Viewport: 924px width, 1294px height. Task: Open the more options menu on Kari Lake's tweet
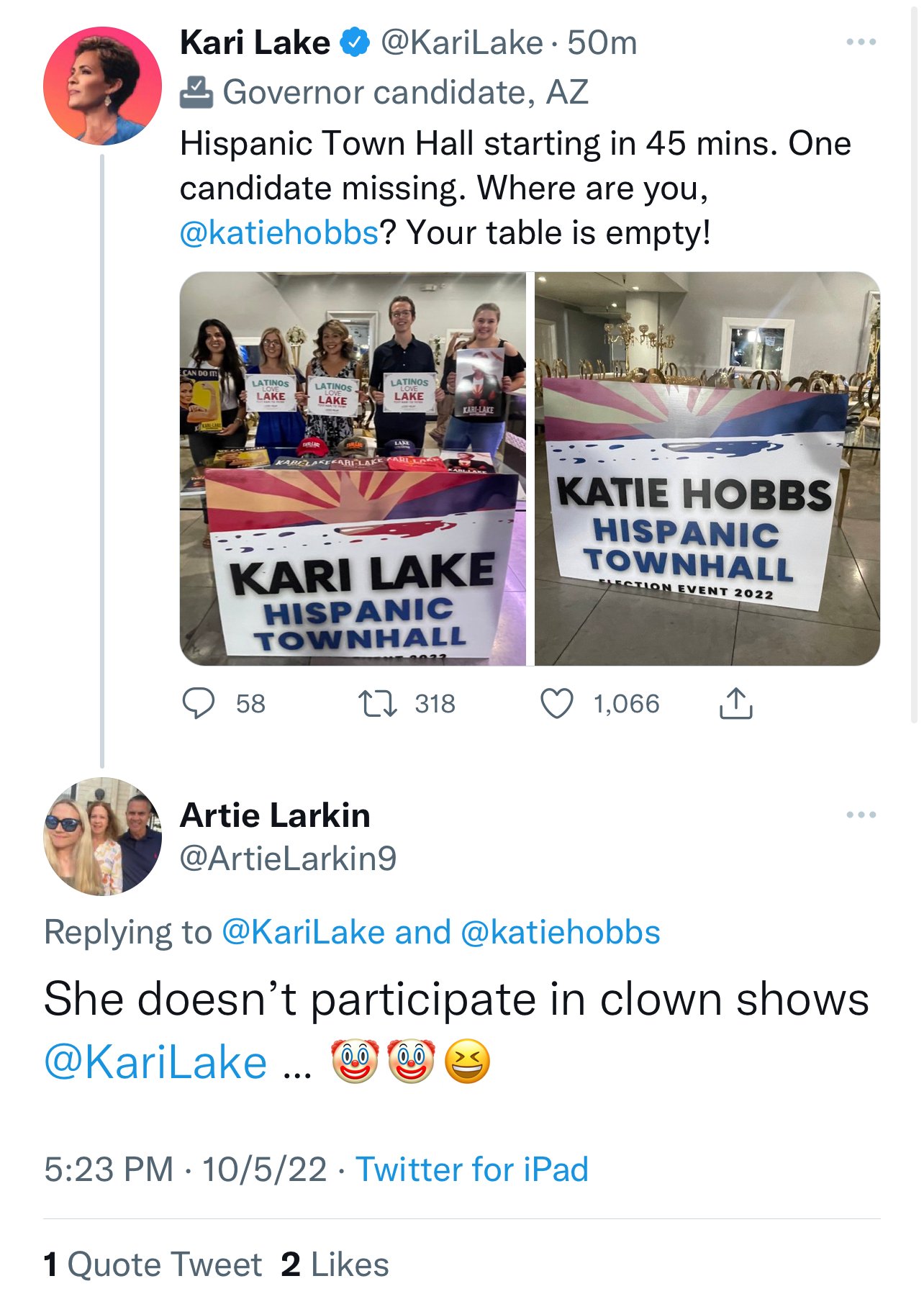pyautogui.click(x=861, y=42)
